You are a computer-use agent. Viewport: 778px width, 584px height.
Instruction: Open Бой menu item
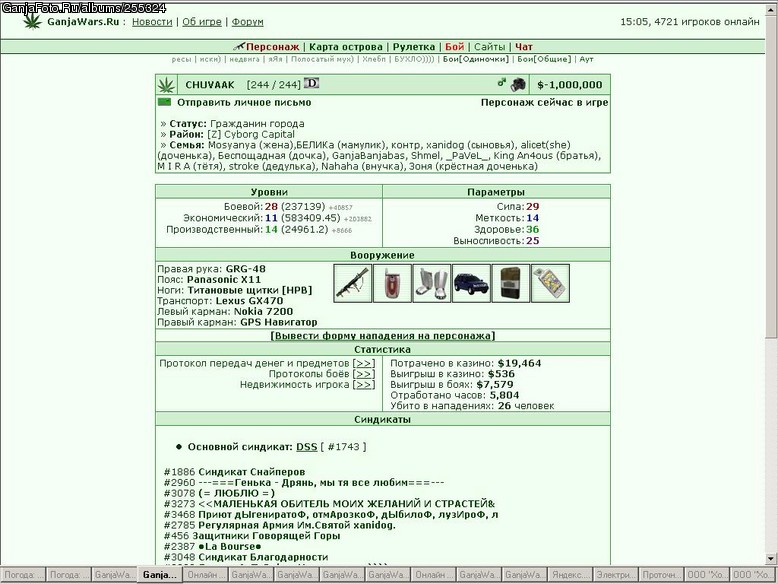click(454, 47)
